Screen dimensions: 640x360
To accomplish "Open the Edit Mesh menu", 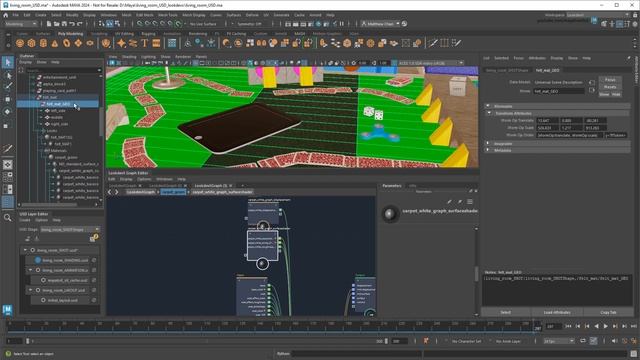I will click(144, 15).
